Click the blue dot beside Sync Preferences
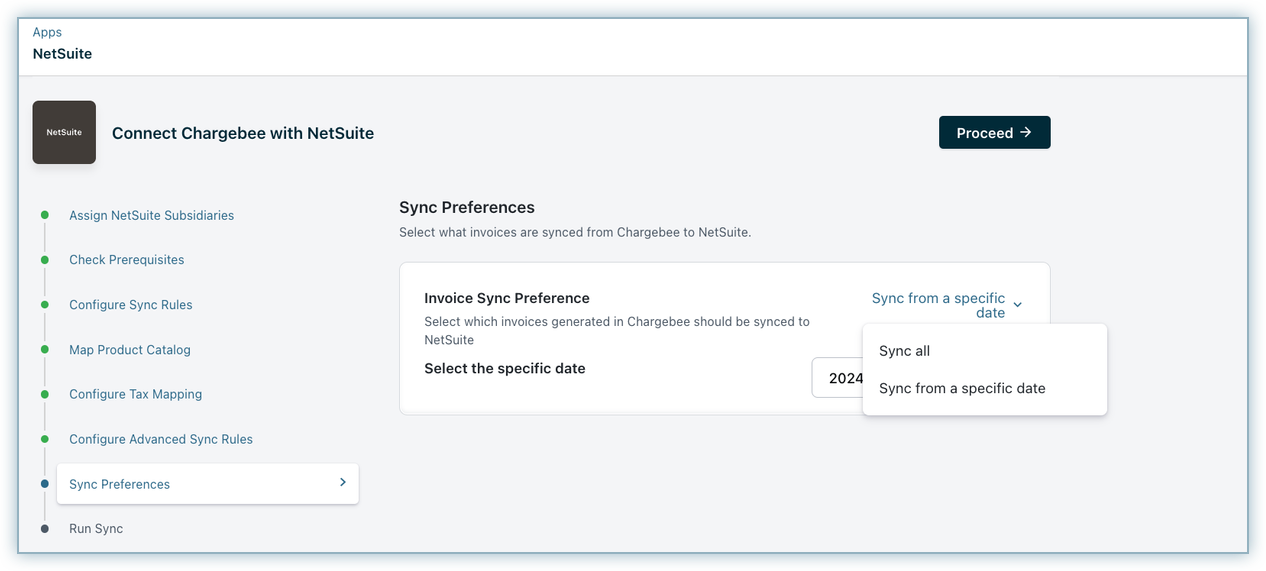Screen dimensions: 1266x571 click(x=44, y=484)
